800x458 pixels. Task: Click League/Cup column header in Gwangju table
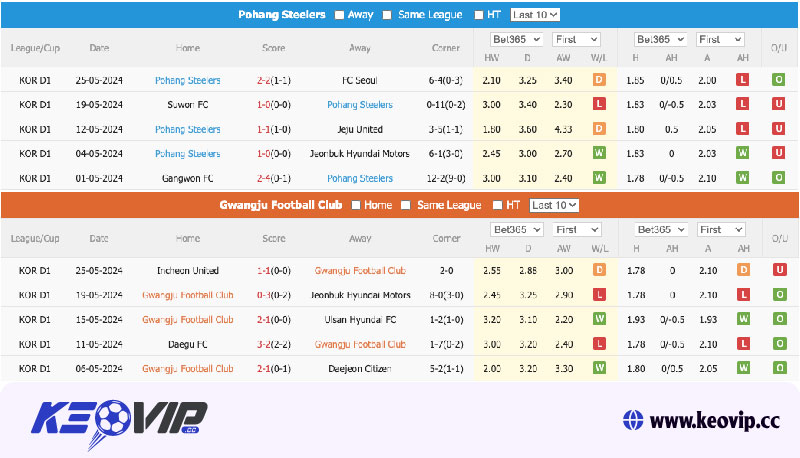click(x=35, y=238)
